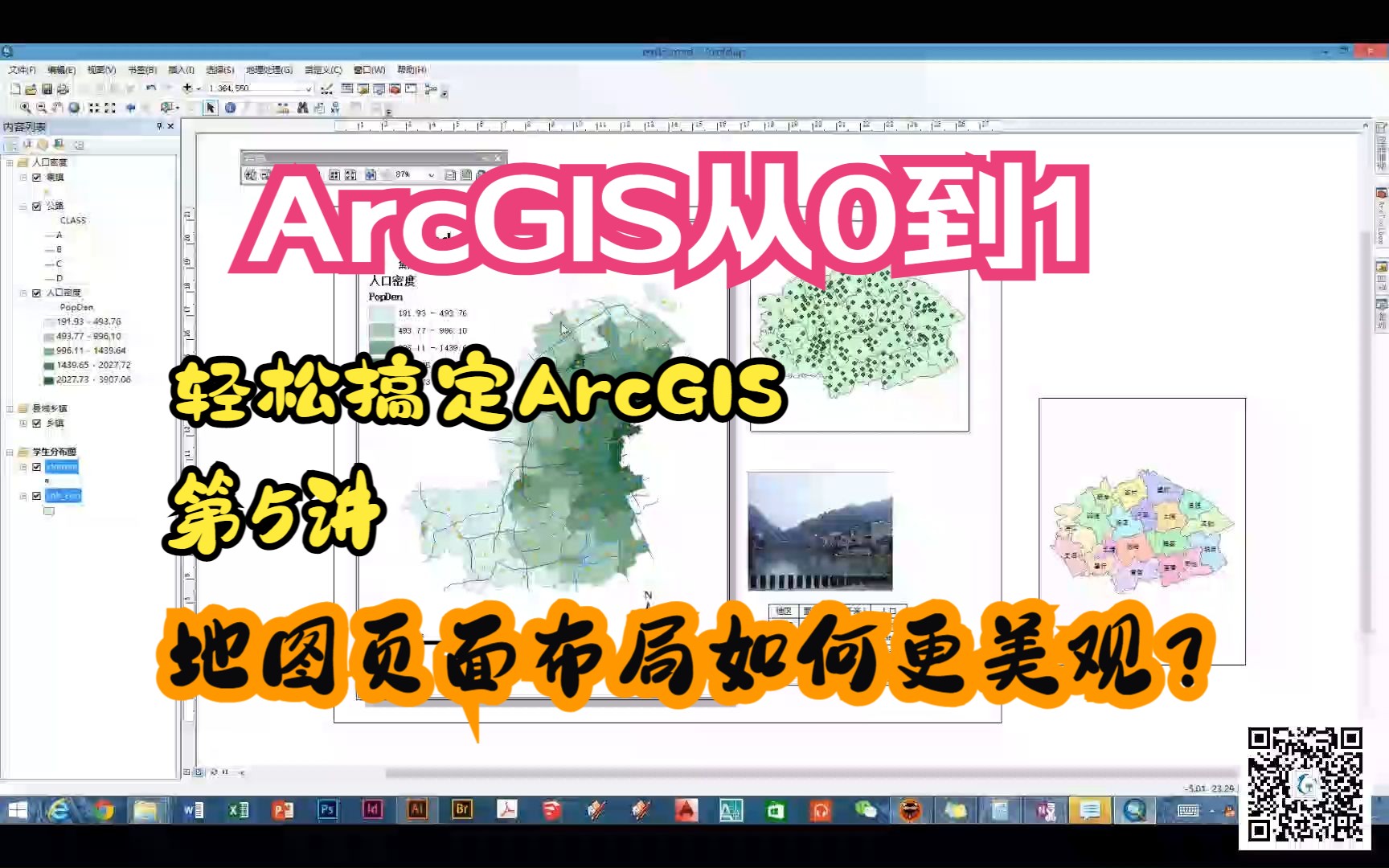Click the Add Data plus button

(x=187, y=88)
